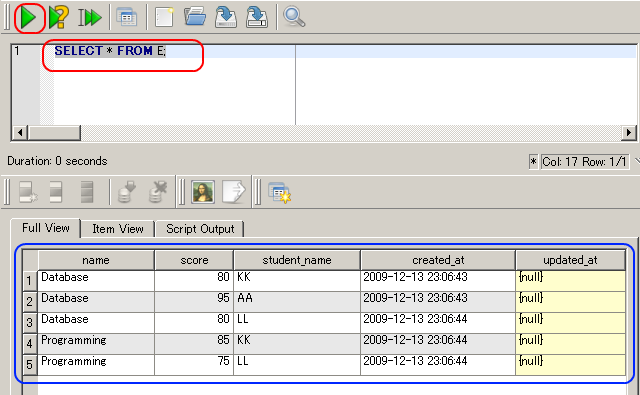Click the editor's horizontal scrollbar thumb
Viewport: 640px width, 395px height.
pyautogui.click(x=54, y=133)
